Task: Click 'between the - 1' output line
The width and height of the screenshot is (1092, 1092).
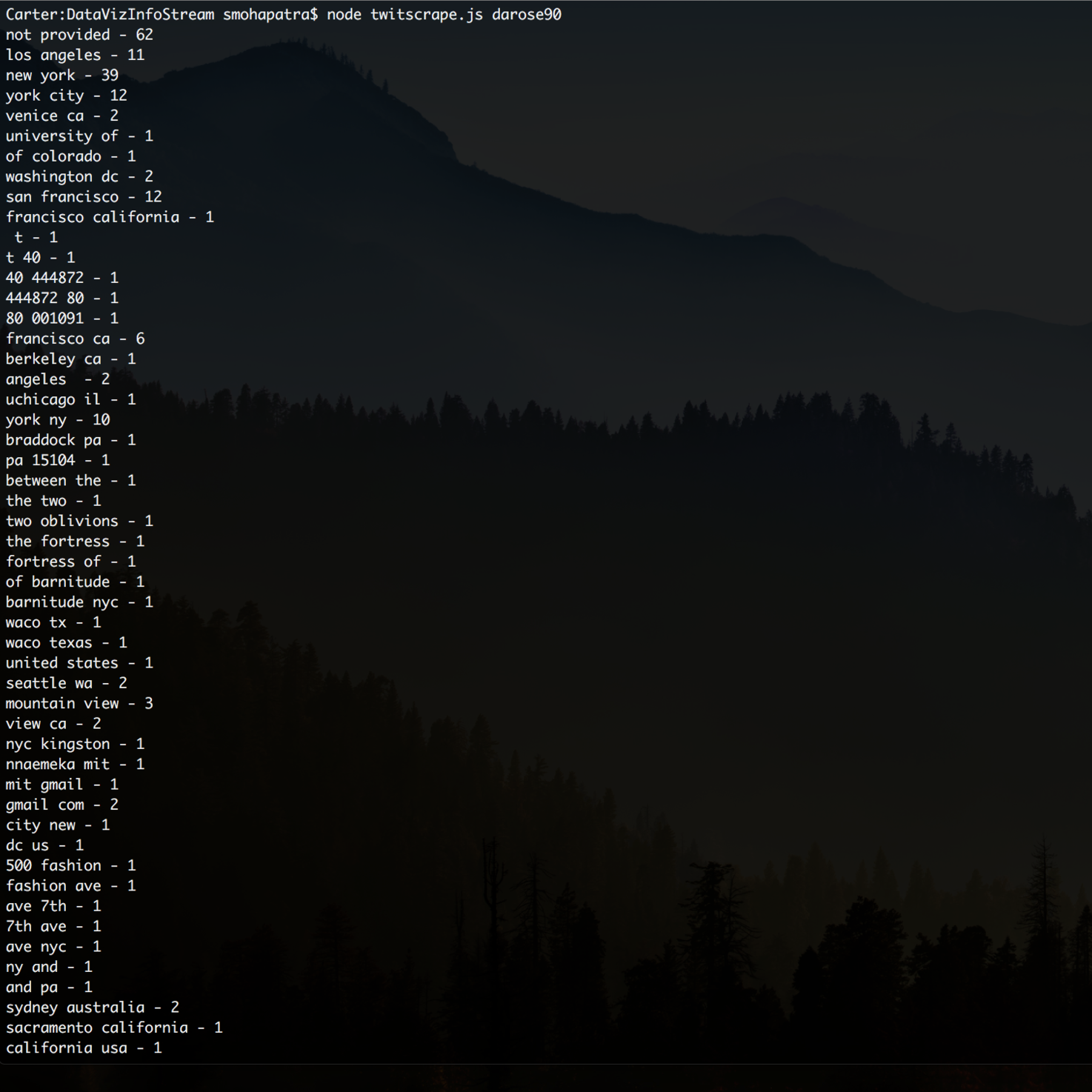Action: click(x=71, y=481)
